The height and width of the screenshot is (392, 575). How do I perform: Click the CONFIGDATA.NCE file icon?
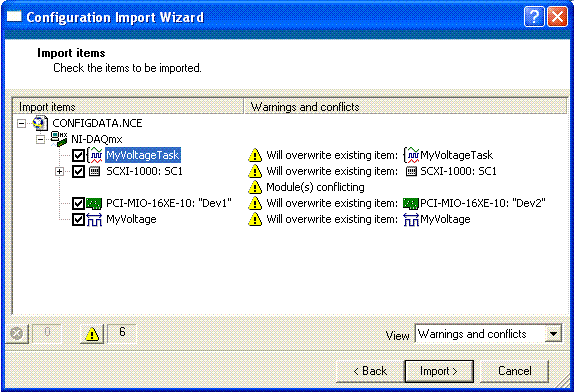point(40,123)
